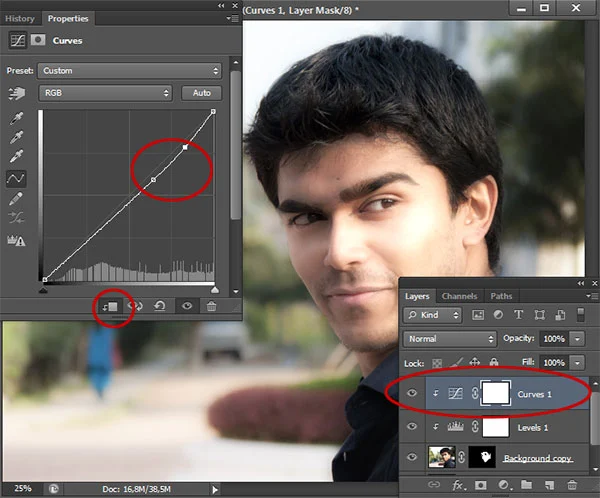Image resolution: width=600 pixels, height=498 pixels.
Task: Filter layers by type layers icon
Action: pyautogui.click(x=518, y=315)
